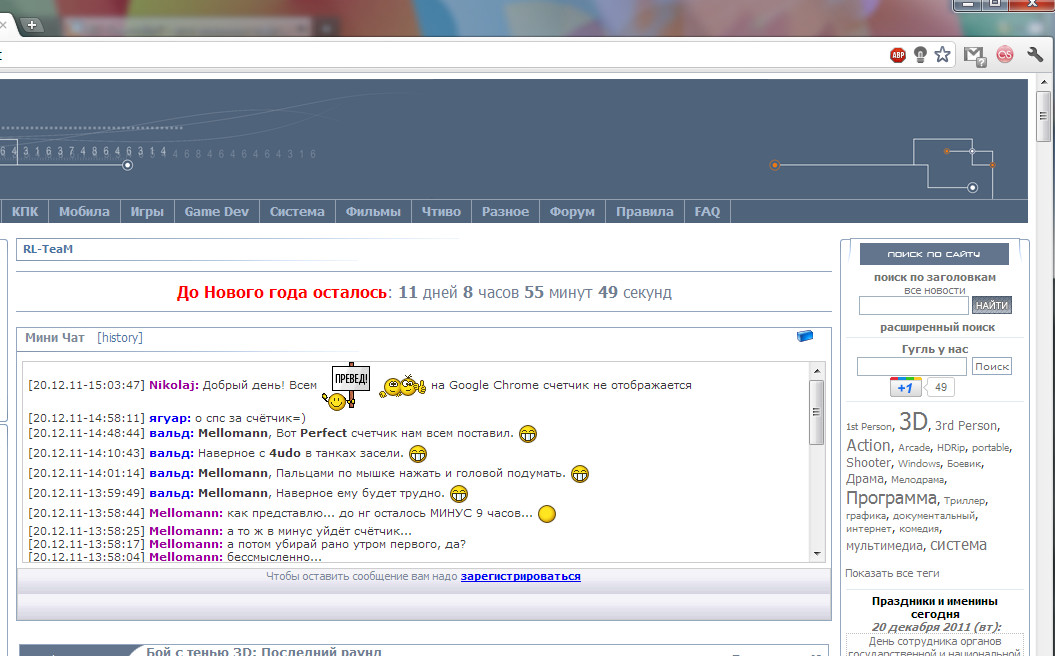Click the red CS extension icon
Viewport: 1055px width, 656px height.
tap(1005, 54)
